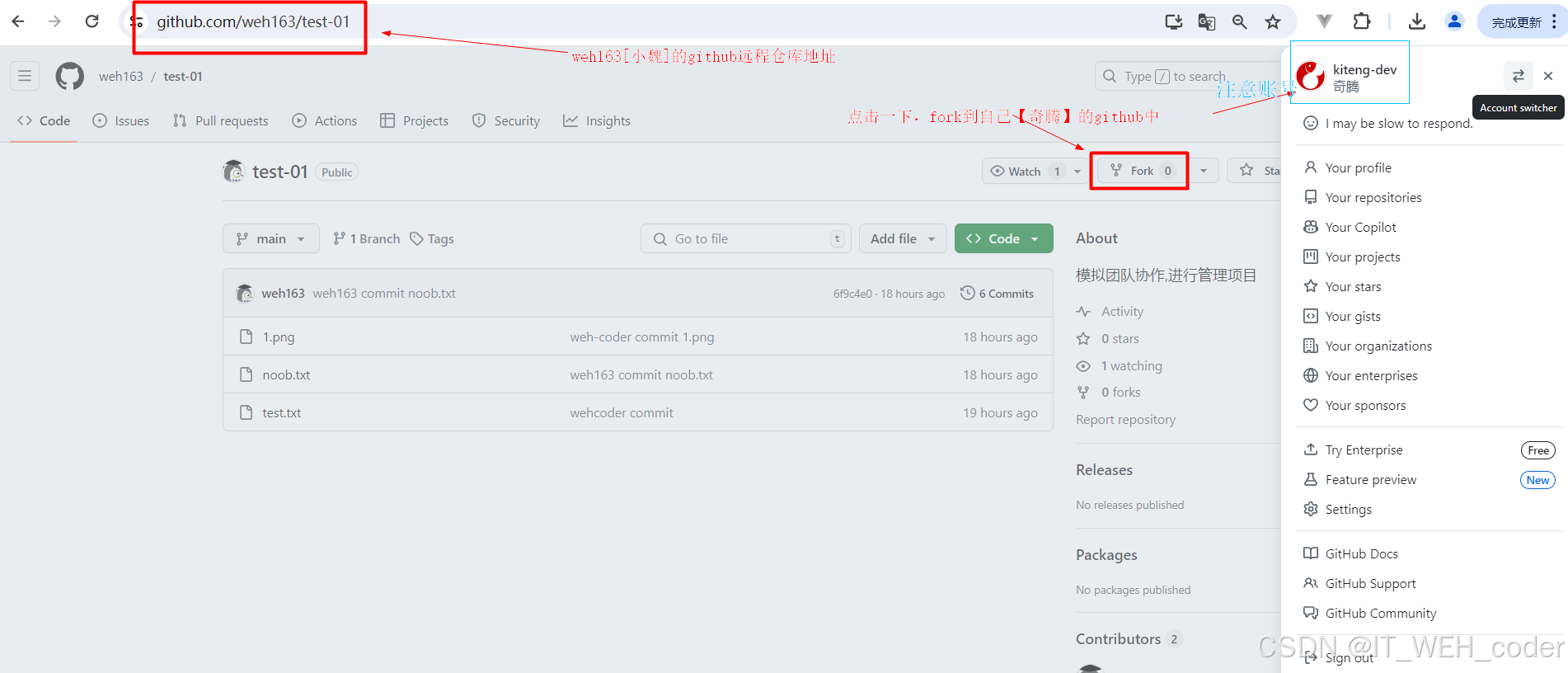The width and height of the screenshot is (1568, 673).
Task: Fork the test-01 repository
Action: tap(1141, 171)
